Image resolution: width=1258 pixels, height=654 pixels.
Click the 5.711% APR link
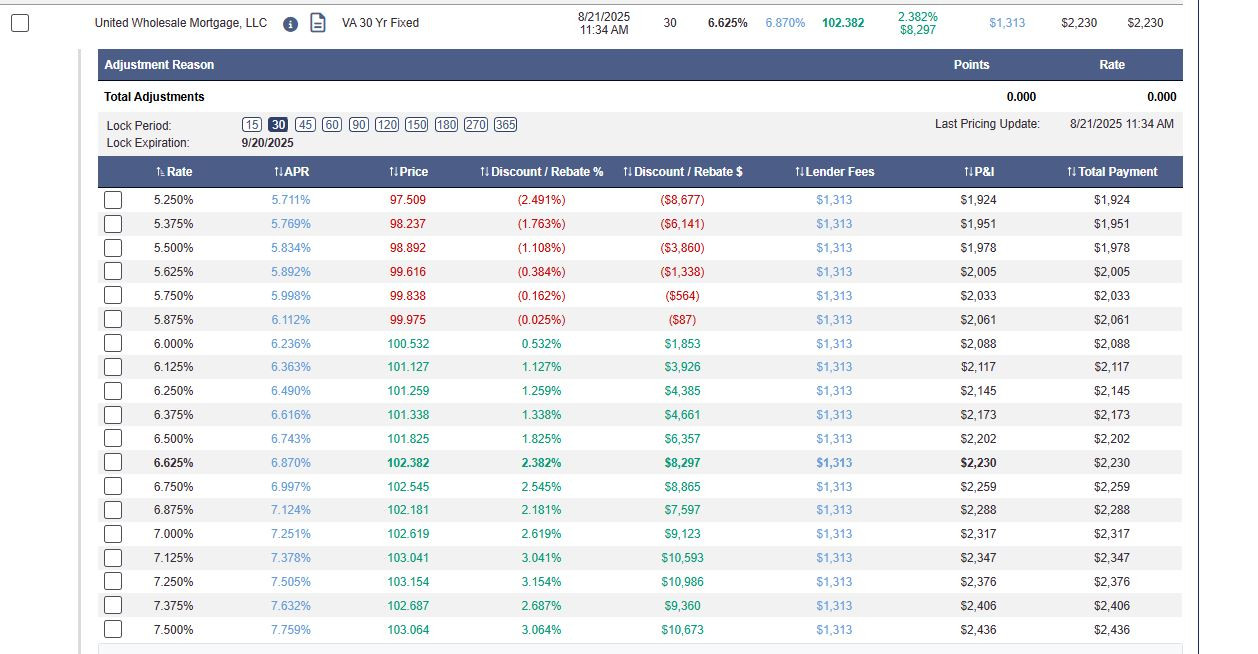click(x=291, y=200)
